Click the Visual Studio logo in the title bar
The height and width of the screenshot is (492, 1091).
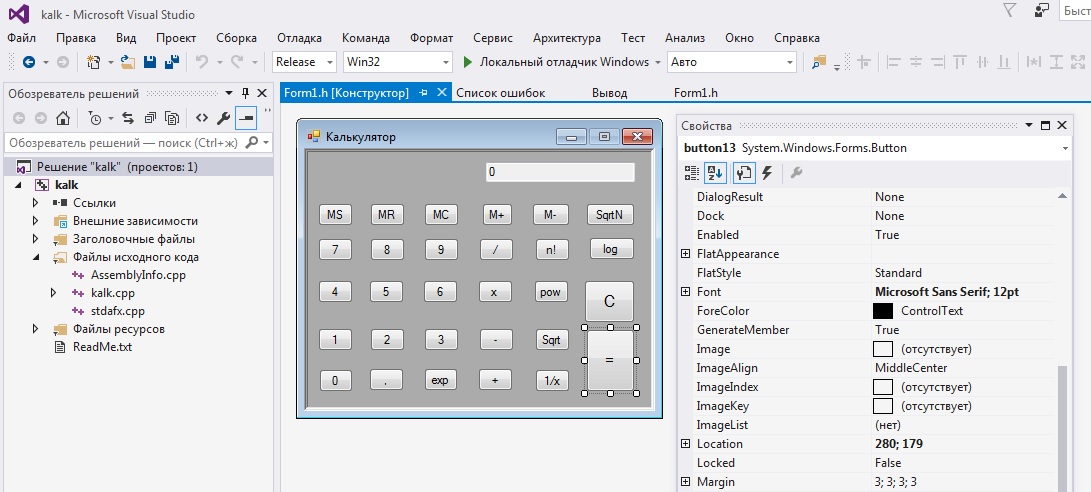click(x=19, y=14)
